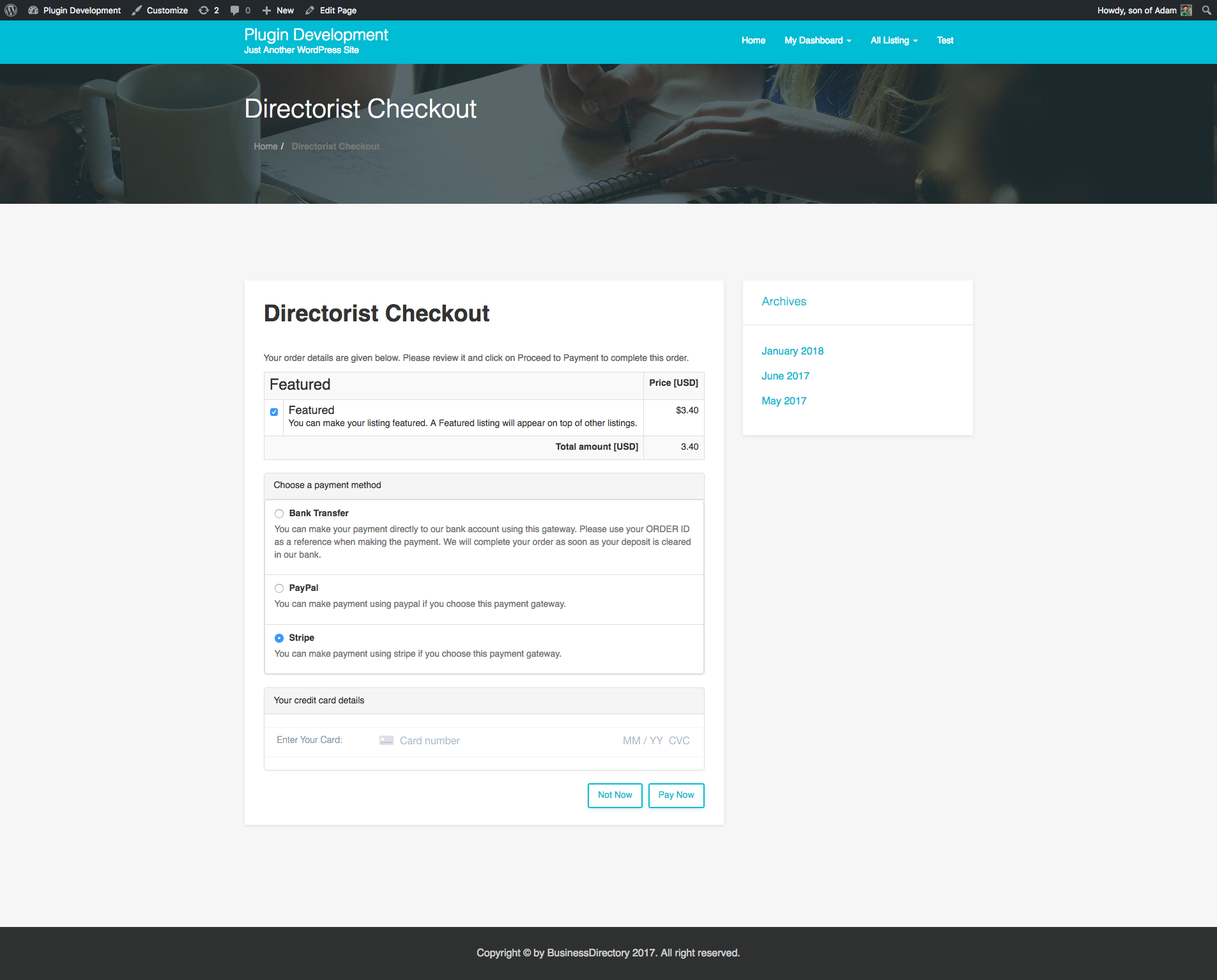Click the Not Now button
This screenshot has height=980, width=1217.
(615, 795)
